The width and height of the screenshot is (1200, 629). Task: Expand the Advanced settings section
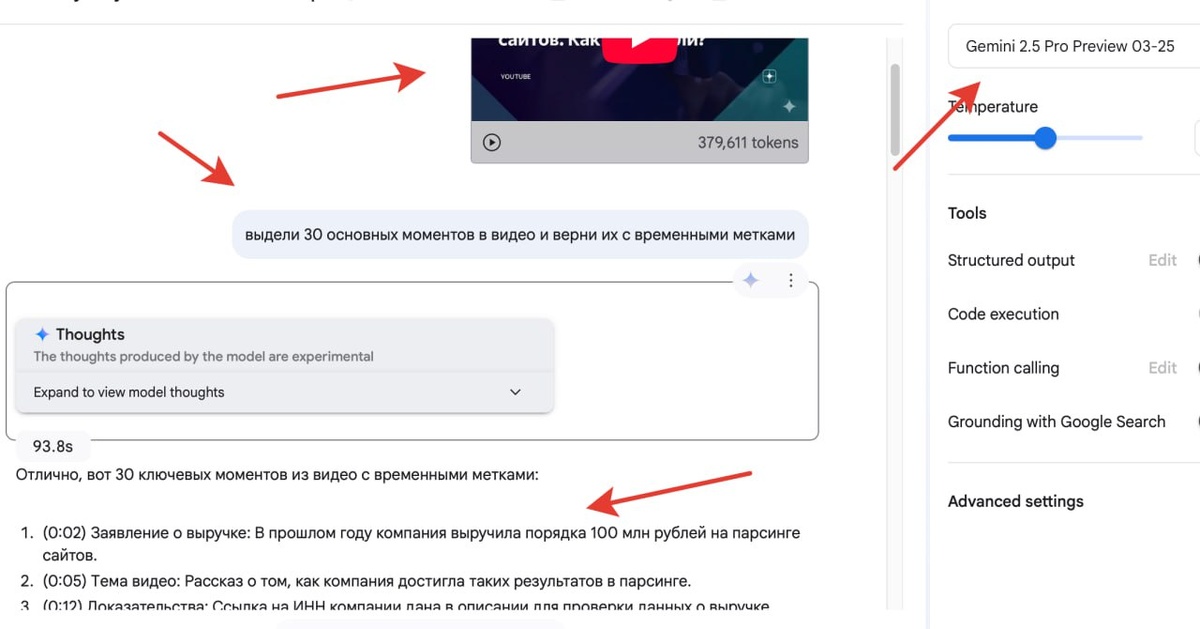(1015, 501)
